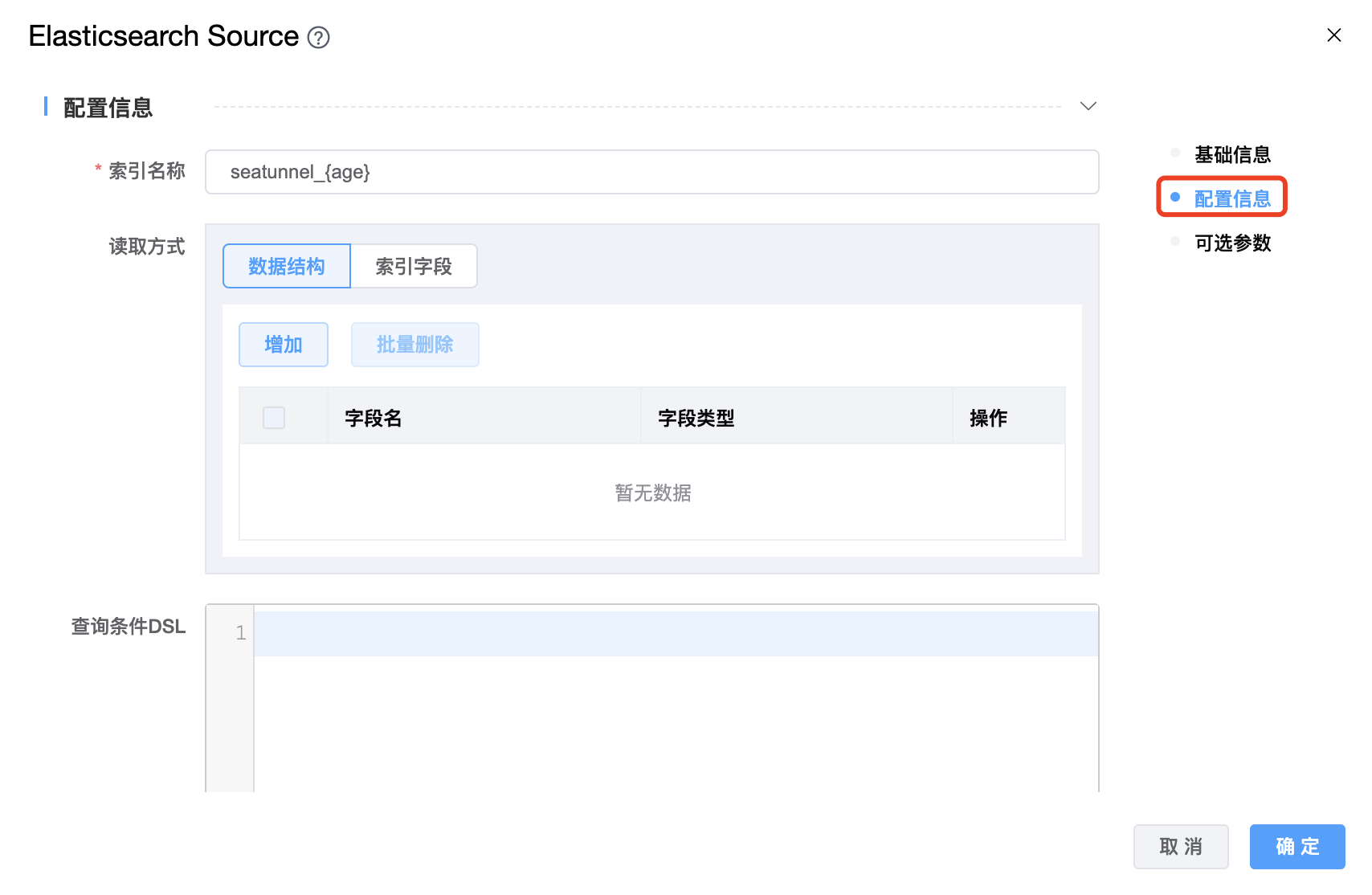Close the Elasticsearch Source dialog
Viewport: 1372px width, 895px height.
click(1333, 35)
